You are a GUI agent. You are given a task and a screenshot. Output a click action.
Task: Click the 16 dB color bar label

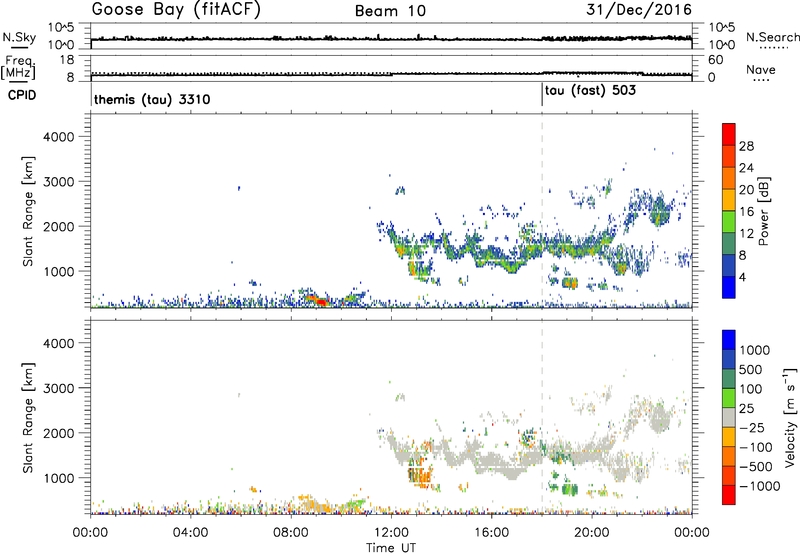coord(746,212)
